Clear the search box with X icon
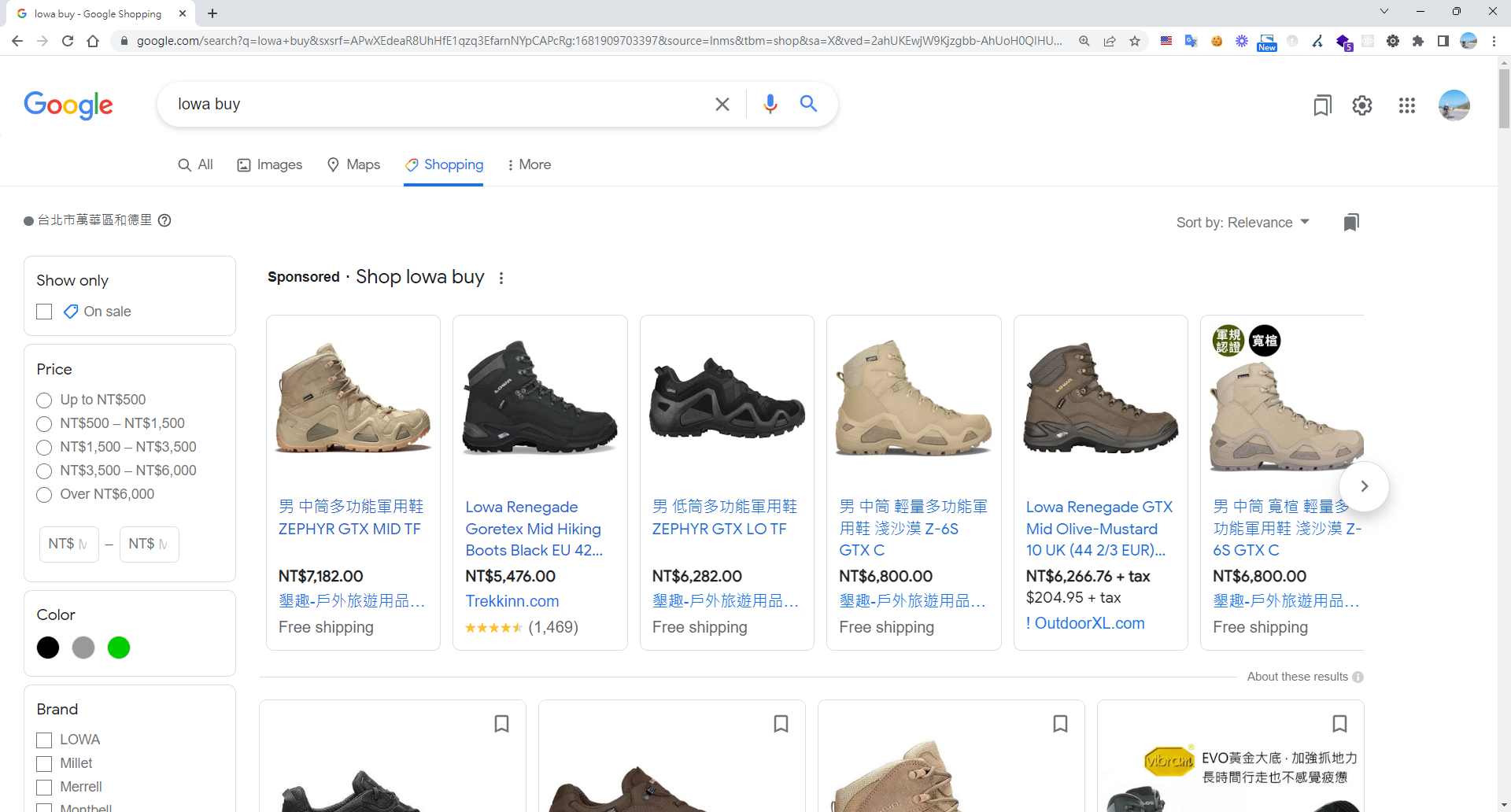The width and height of the screenshot is (1511, 812). pyautogui.click(x=722, y=104)
